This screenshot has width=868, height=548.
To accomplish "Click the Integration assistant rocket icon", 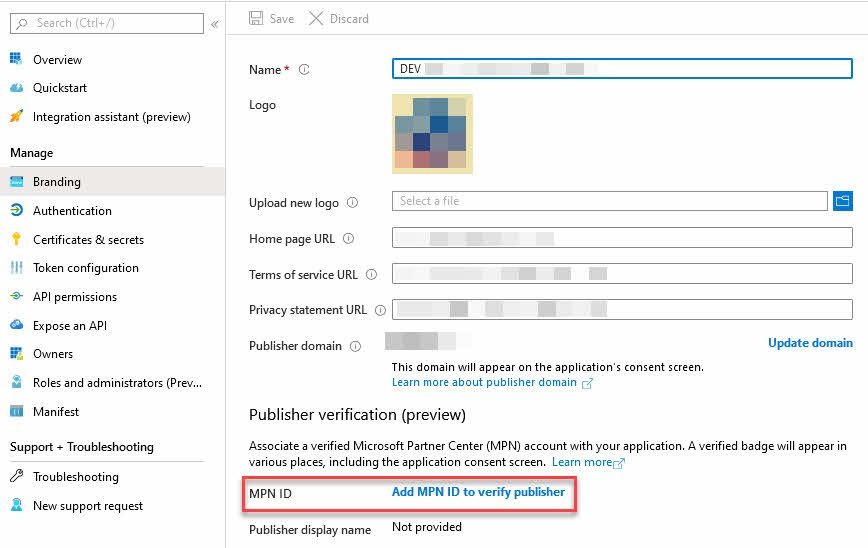I will click(x=17, y=116).
